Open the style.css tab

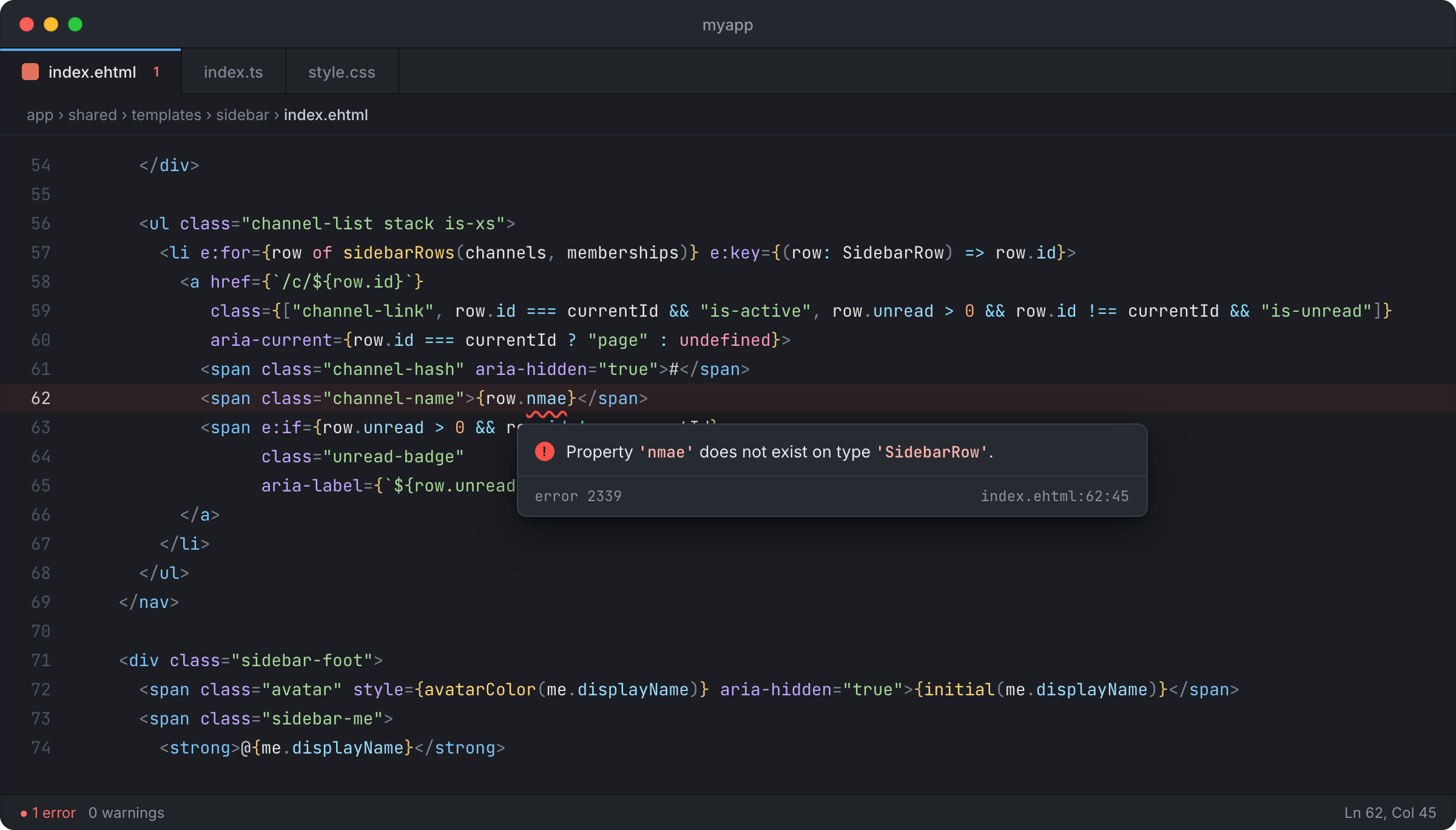(x=342, y=72)
